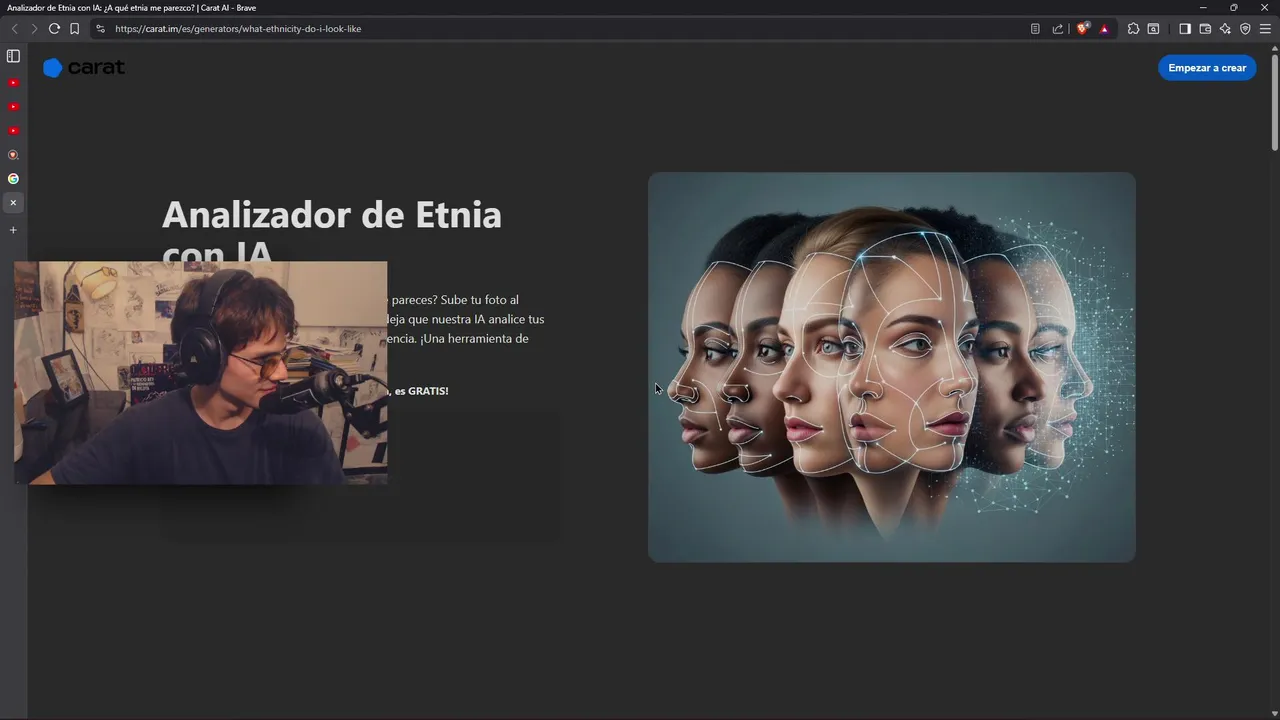
Task: Open the Brave hamburger menu
Action: point(1265,29)
